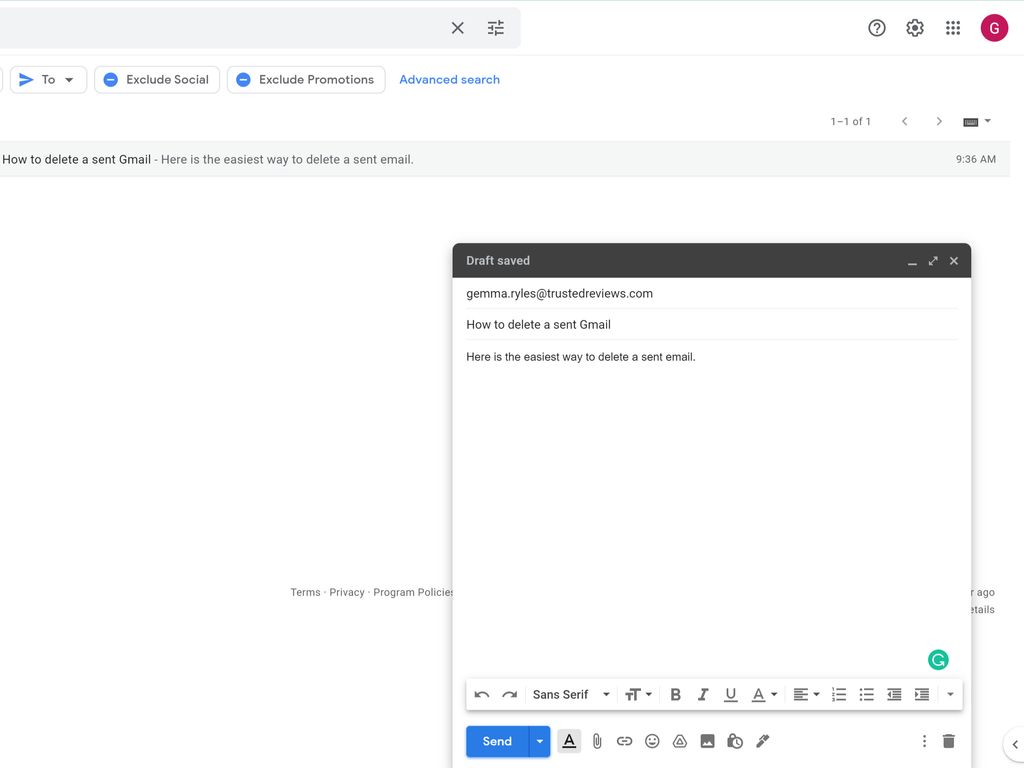Insert a link into the email

pyautogui.click(x=624, y=741)
